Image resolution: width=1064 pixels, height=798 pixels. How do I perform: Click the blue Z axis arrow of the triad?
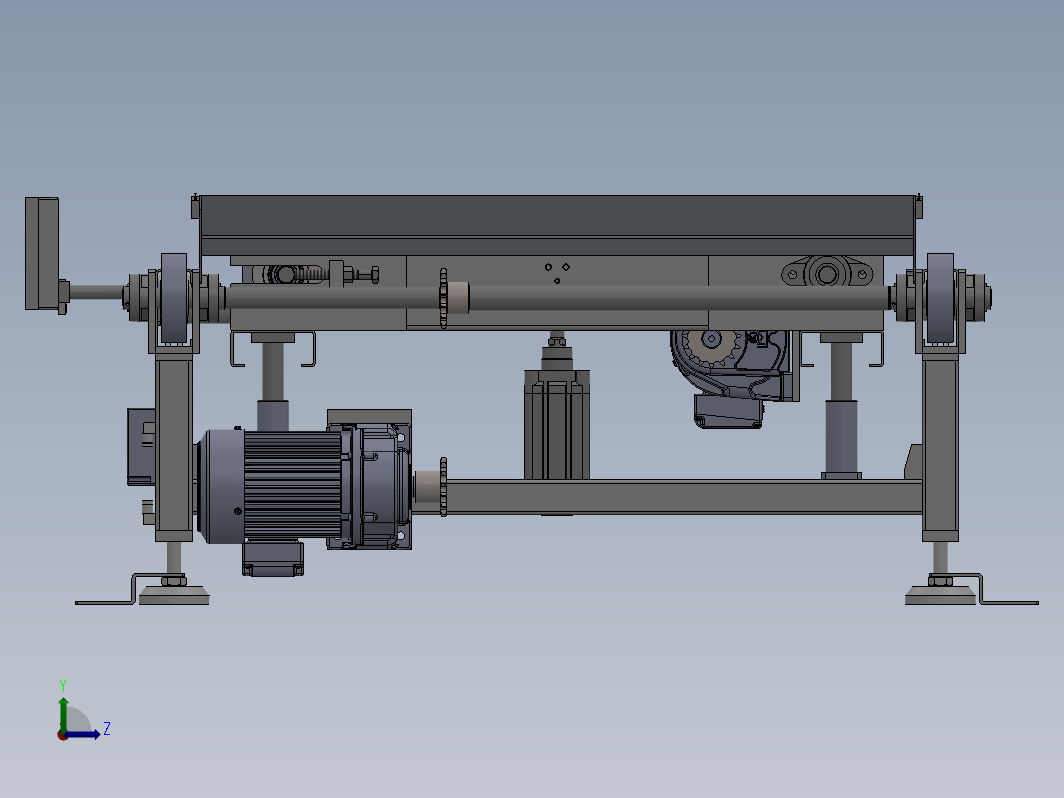point(83,734)
